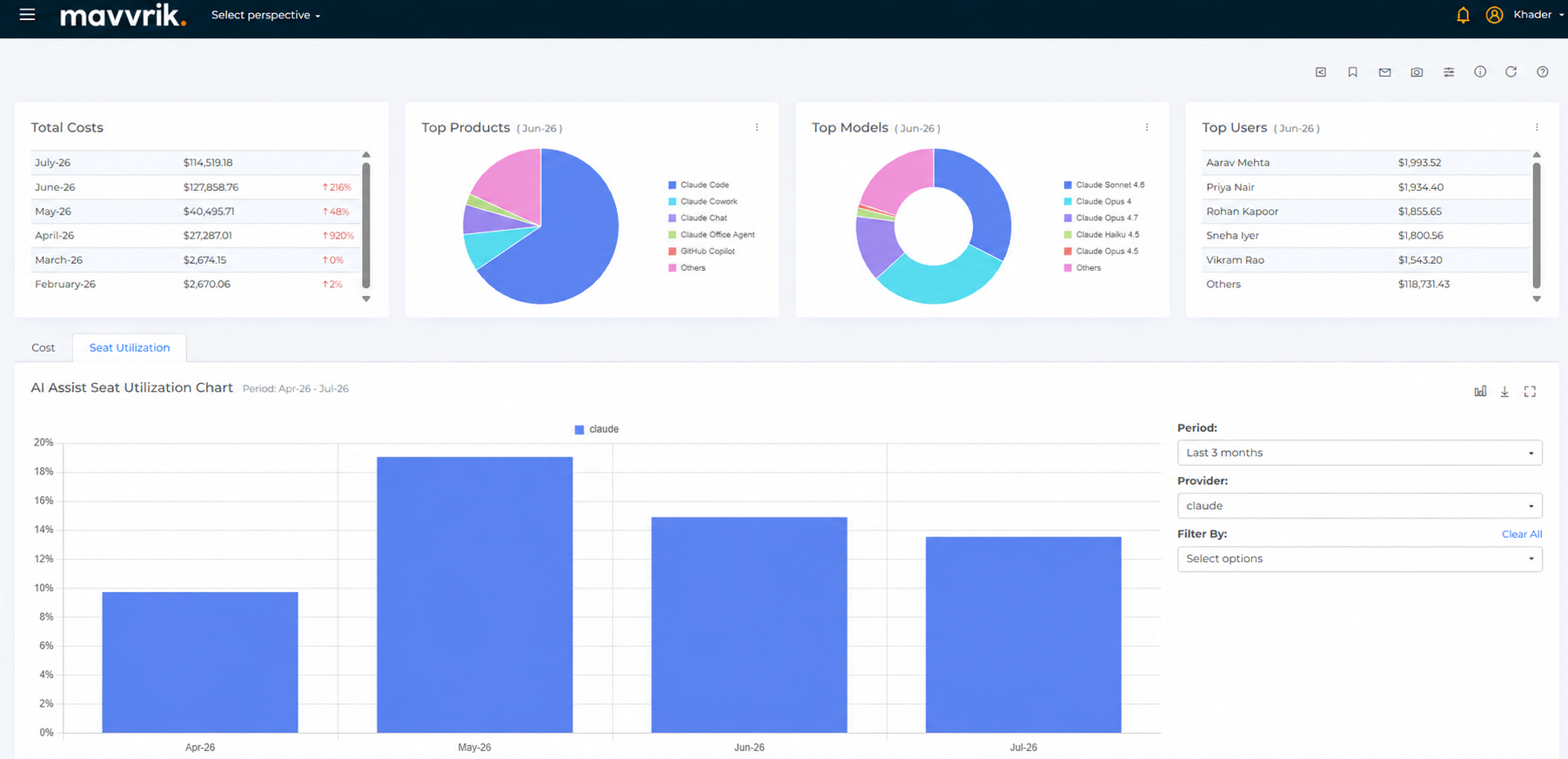Screen dimensions: 1568x759
Task: Open the Top Products card options menu
Action: coord(757,127)
